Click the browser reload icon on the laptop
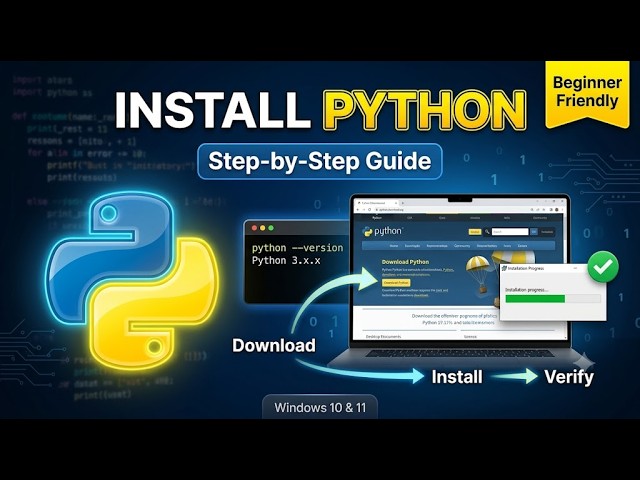Image resolution: width=640 pixels, height=480 pixels. tap(370, 210)
